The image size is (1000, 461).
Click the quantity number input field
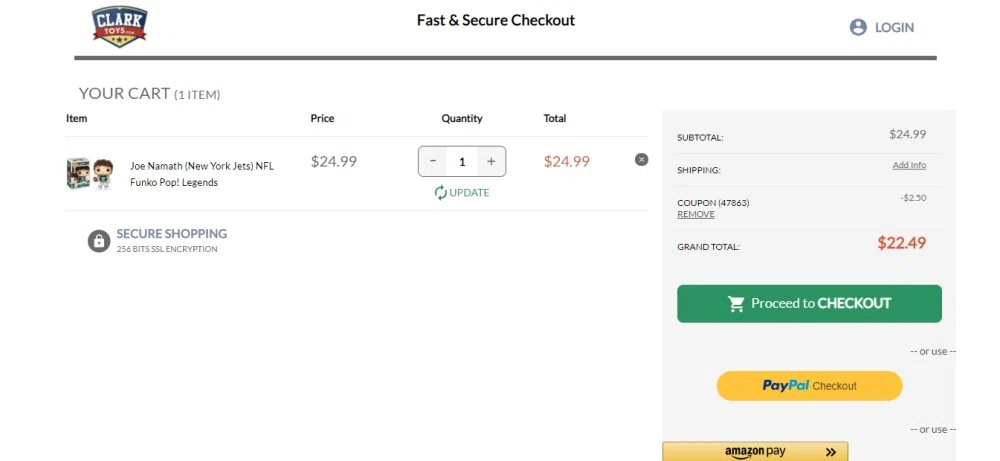point(461,161)
